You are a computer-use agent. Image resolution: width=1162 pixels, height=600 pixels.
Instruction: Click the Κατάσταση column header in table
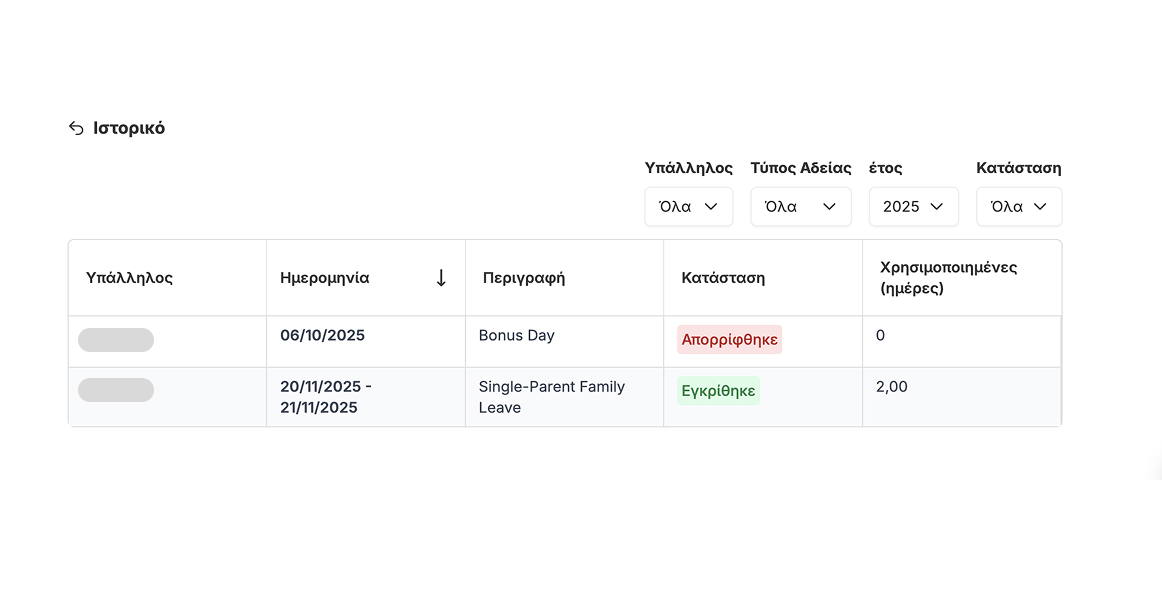723,278
